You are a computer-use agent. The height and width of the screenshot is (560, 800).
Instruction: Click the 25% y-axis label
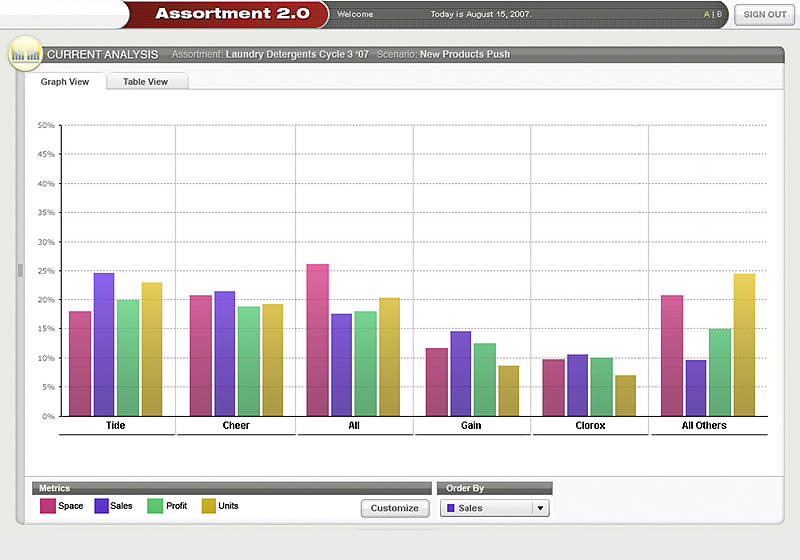click(46, 271)
